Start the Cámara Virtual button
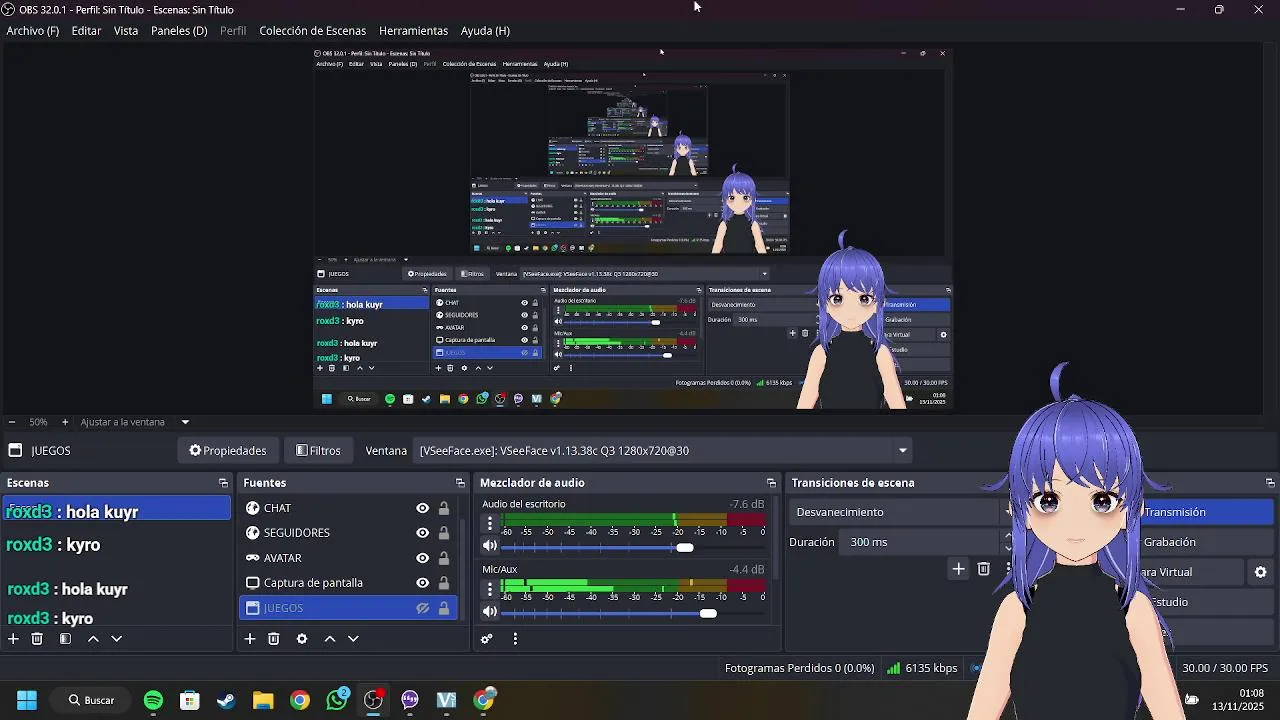Image resolution: width=1280 pixels, height=720 pixels. point(1190,572)
